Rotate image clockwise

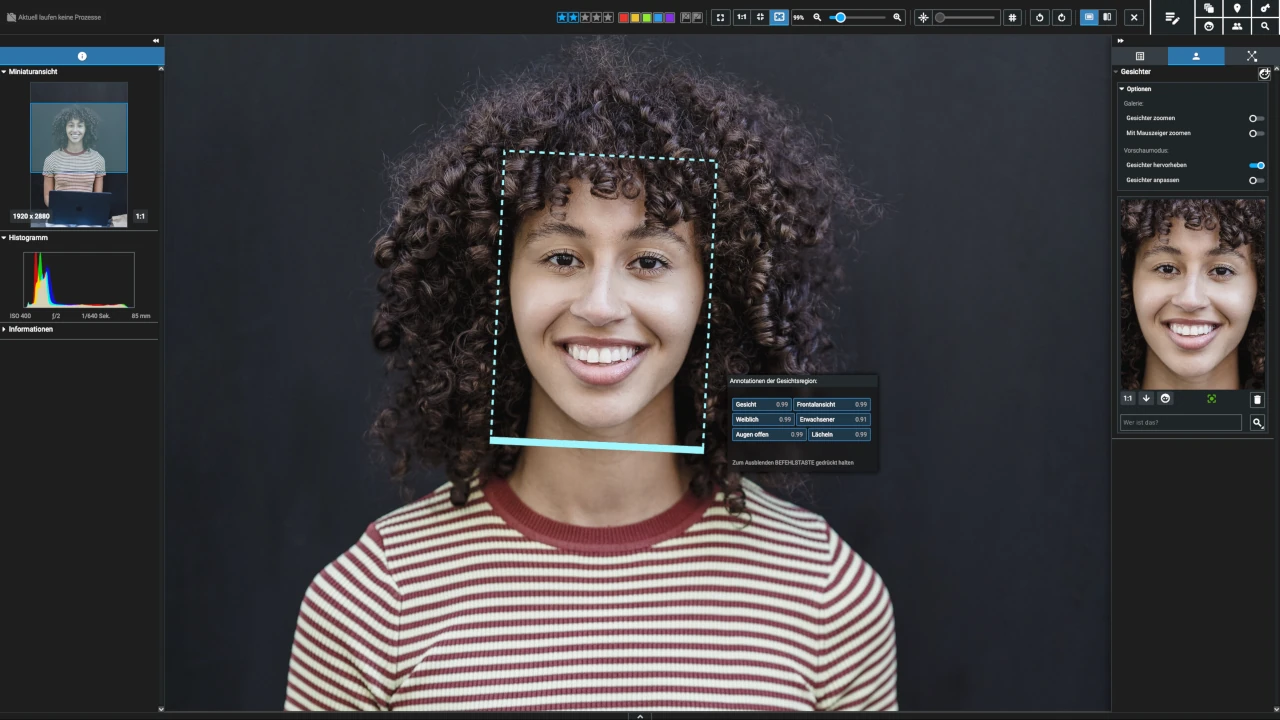[1062, 17]
